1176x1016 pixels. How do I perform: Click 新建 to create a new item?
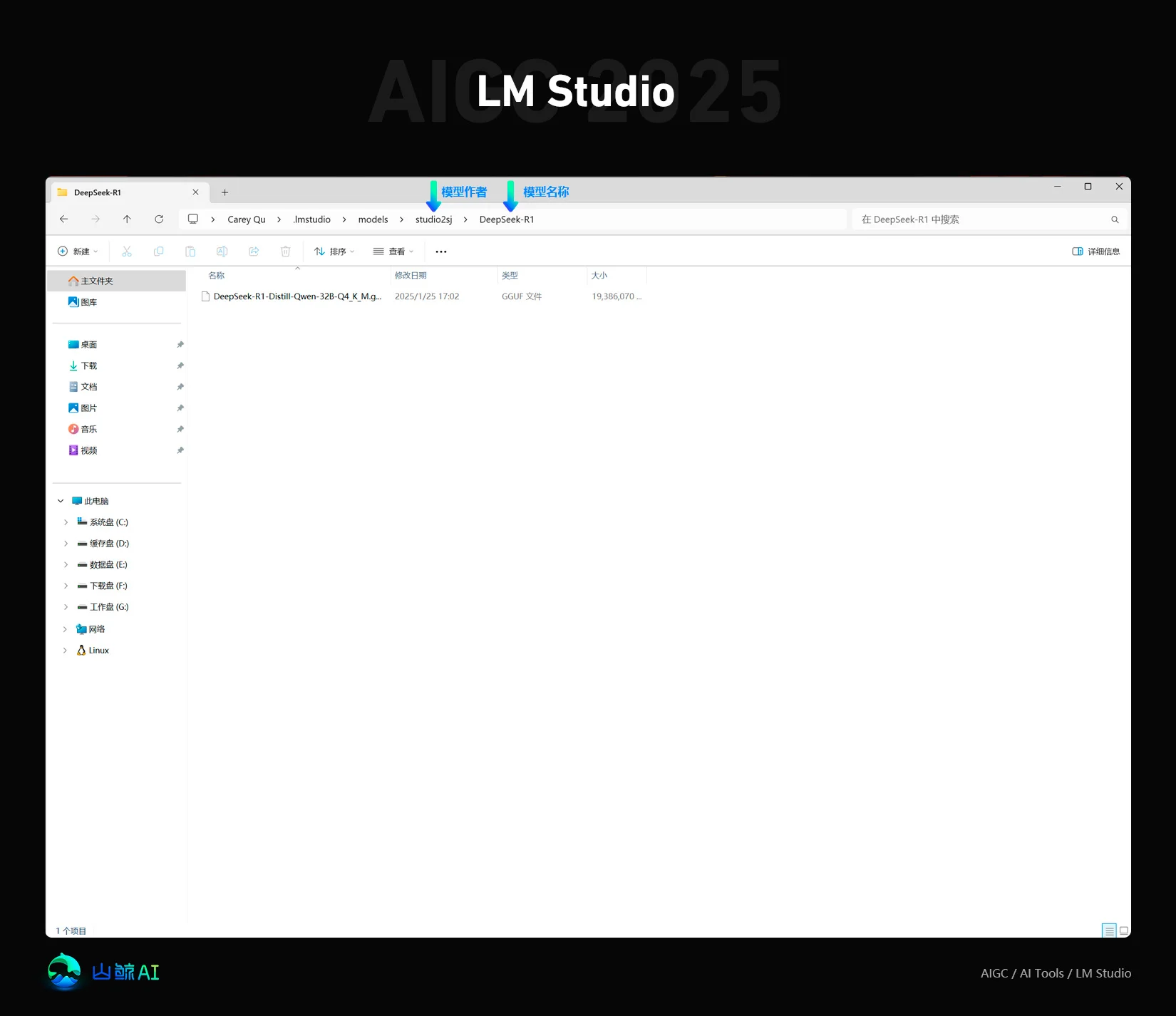click(x=77, y=251)
